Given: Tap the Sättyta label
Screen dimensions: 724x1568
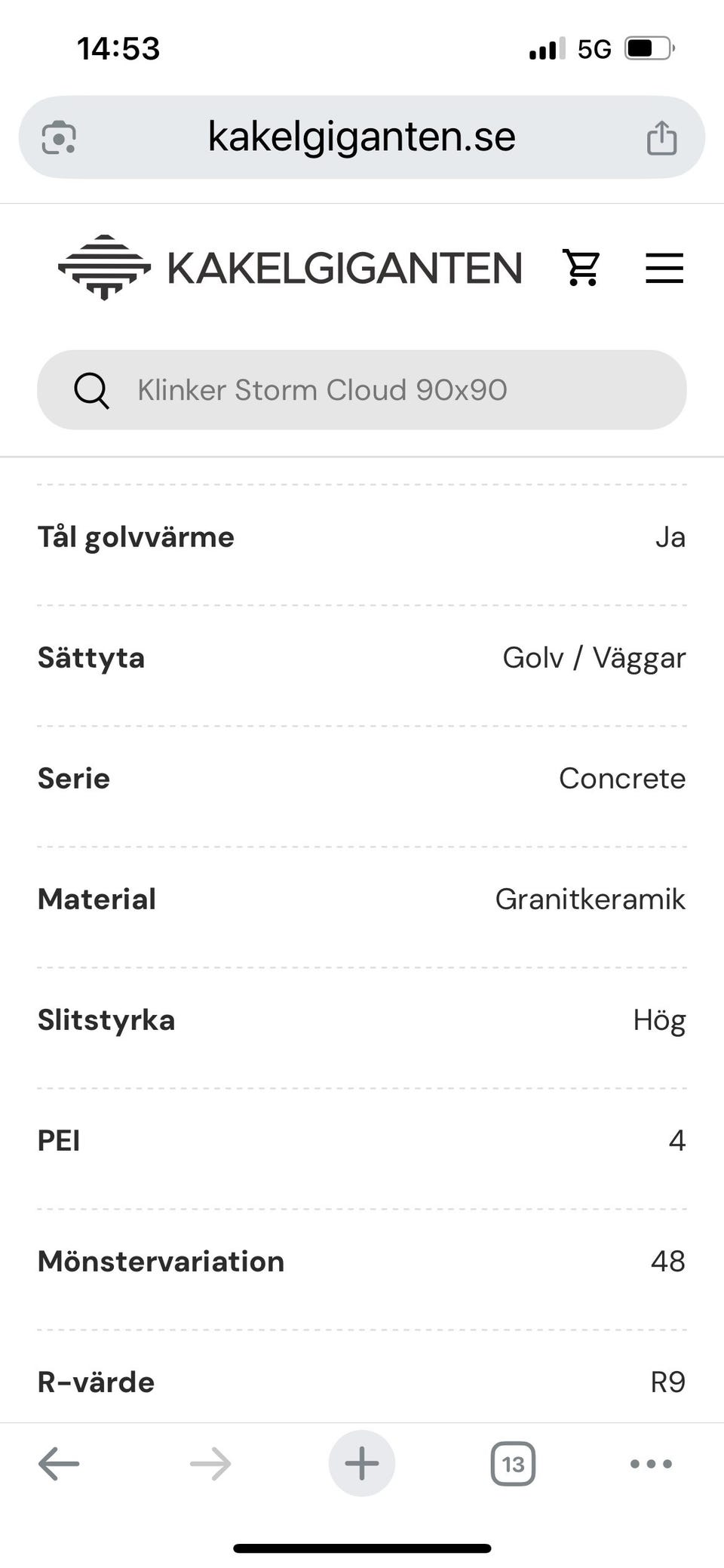Looking at the screenshot, I should 91,658.
